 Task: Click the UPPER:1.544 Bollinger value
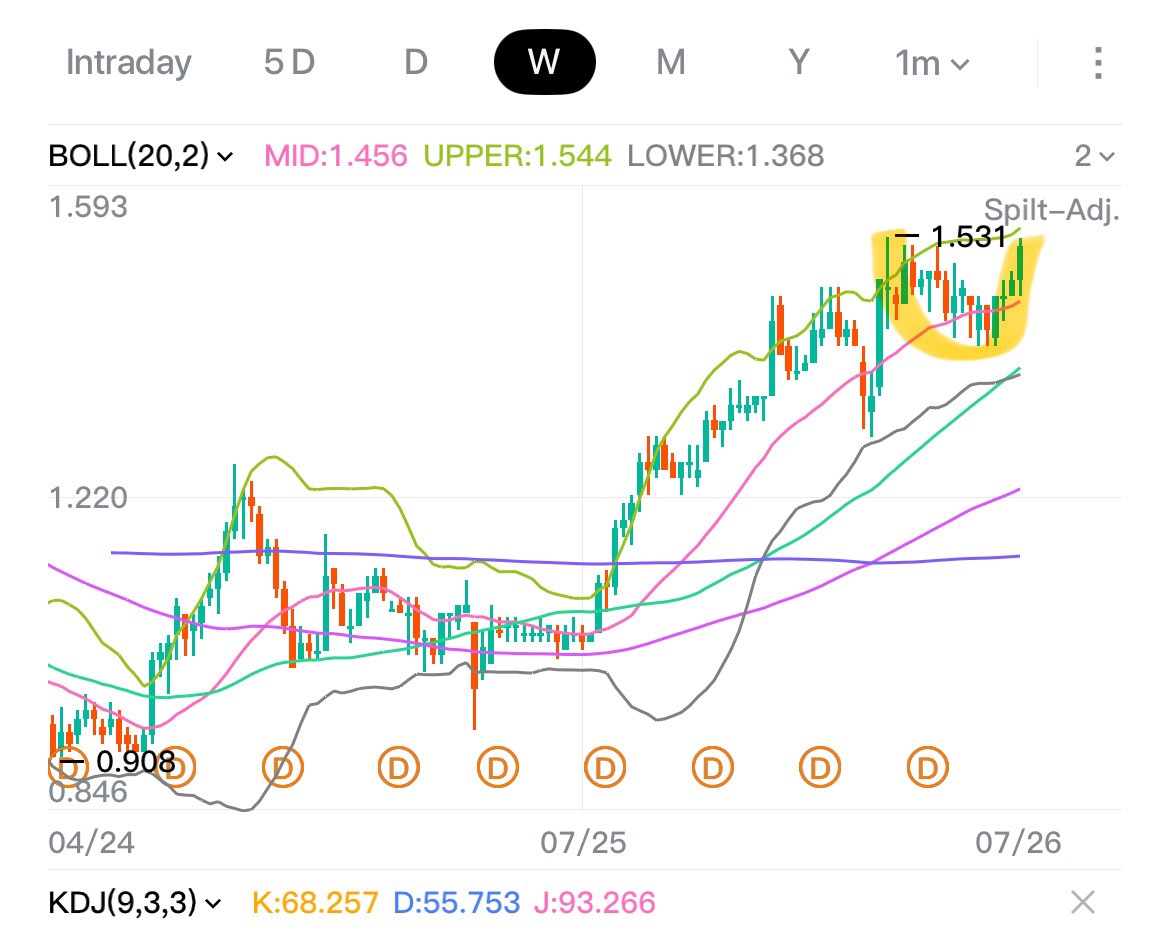517,156
